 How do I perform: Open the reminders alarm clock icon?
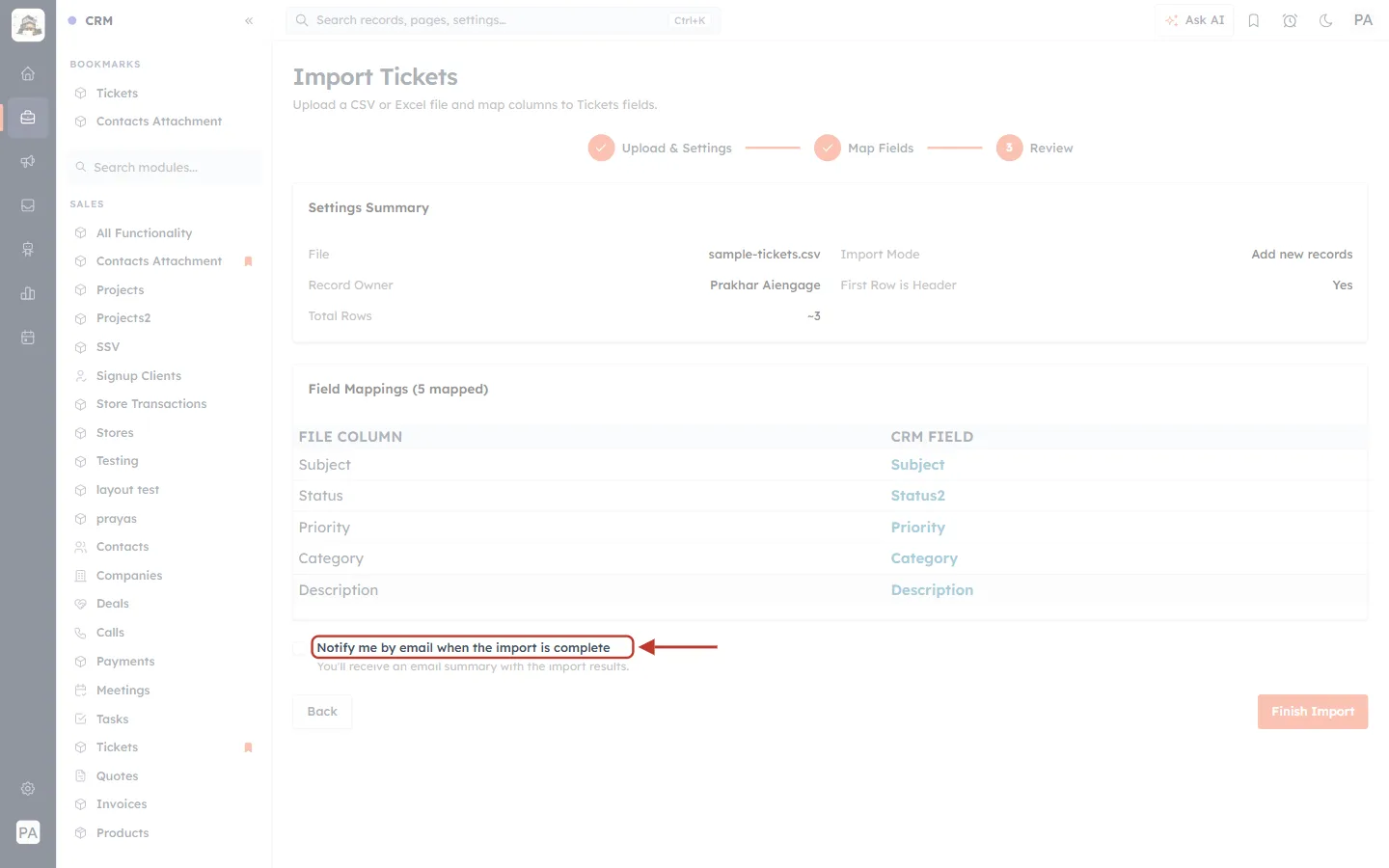pos(1290,20)
